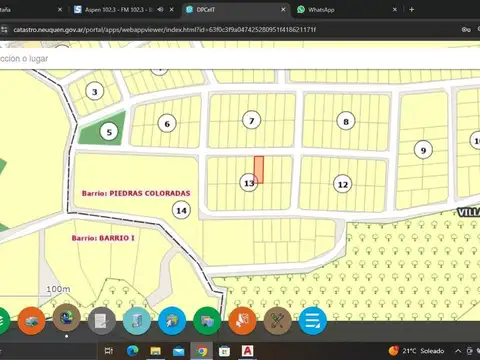The width and height of the screenshot is (480, 360).
Task: Click block number 9 marker
Action: [x=423, y=150]
